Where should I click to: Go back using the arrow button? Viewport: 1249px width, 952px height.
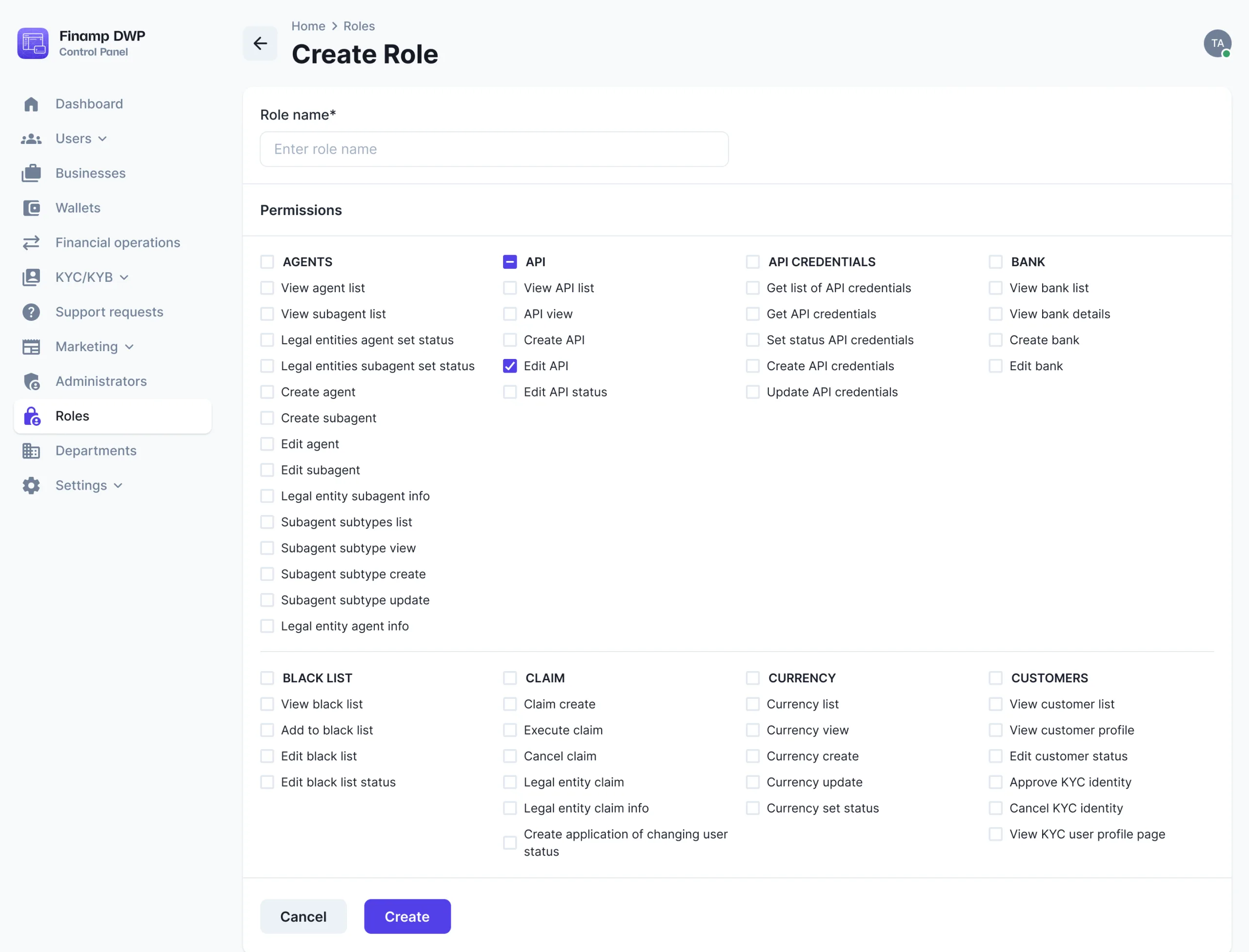tap(260, 43)
